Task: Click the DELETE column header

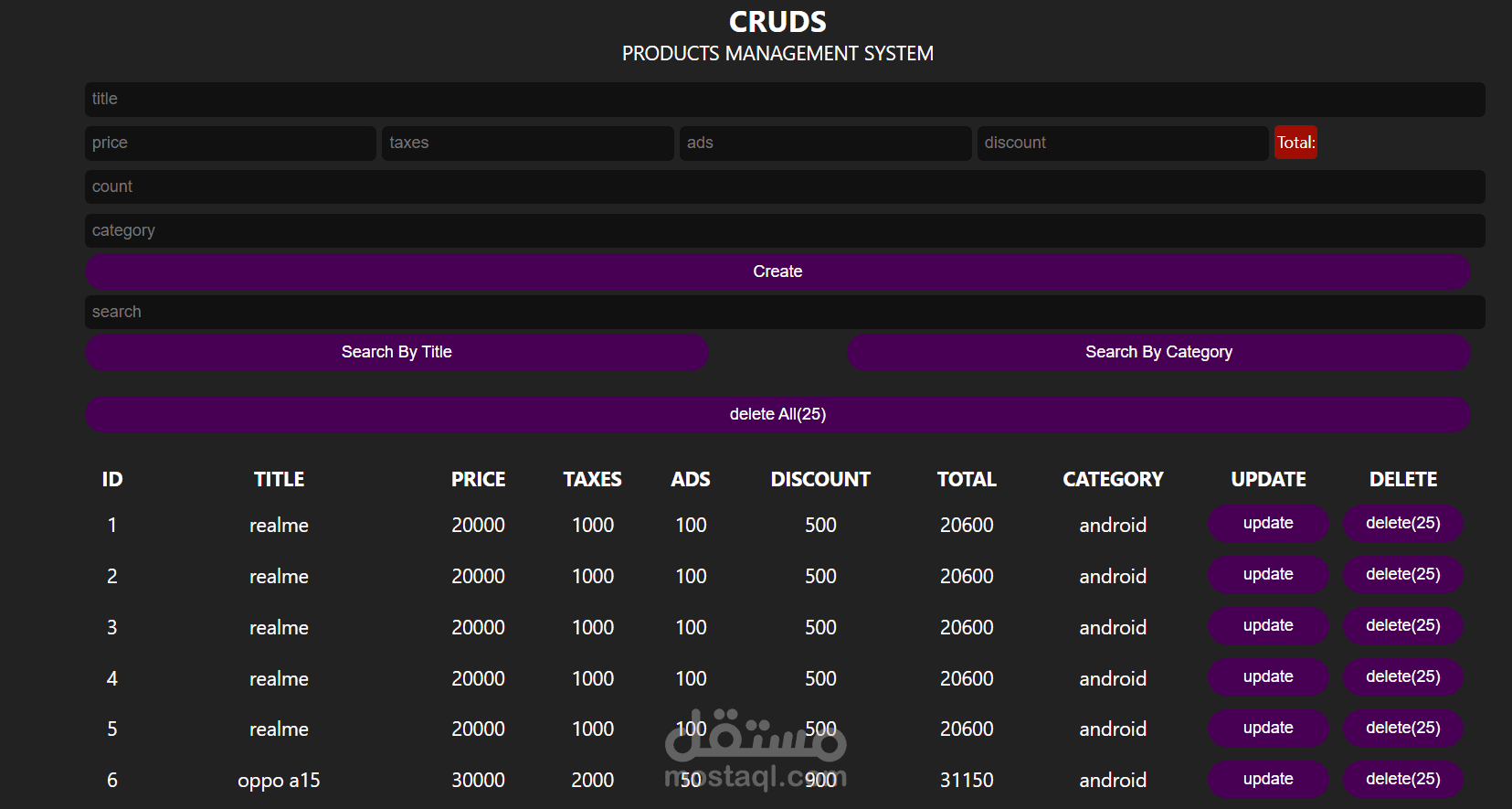Action: click(1403, 479)
